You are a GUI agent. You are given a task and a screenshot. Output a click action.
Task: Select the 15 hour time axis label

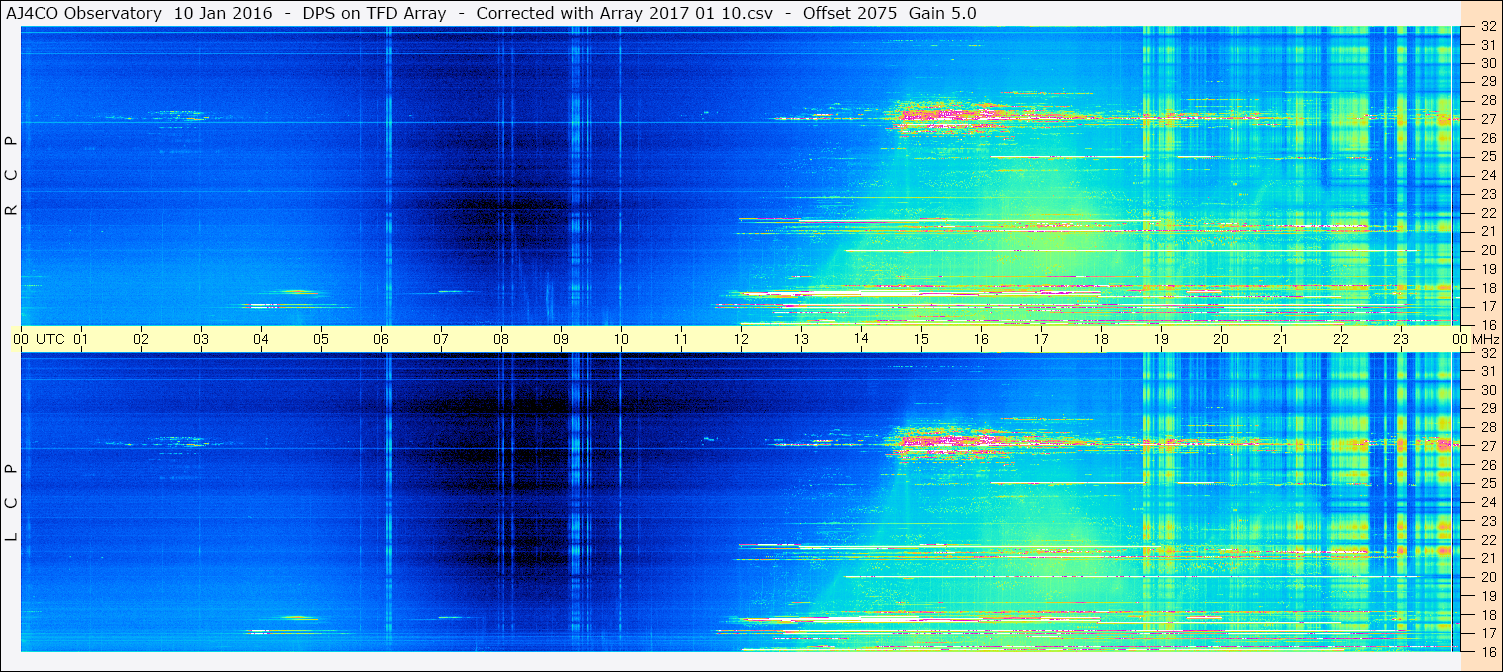click(921, 339)
